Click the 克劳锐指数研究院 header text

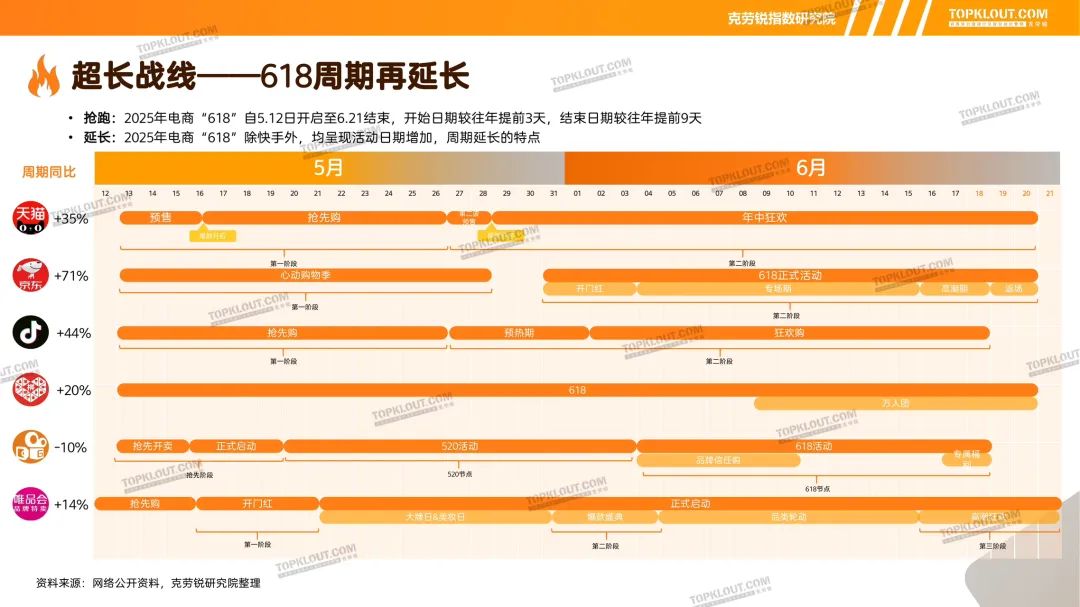pos(782,19)
